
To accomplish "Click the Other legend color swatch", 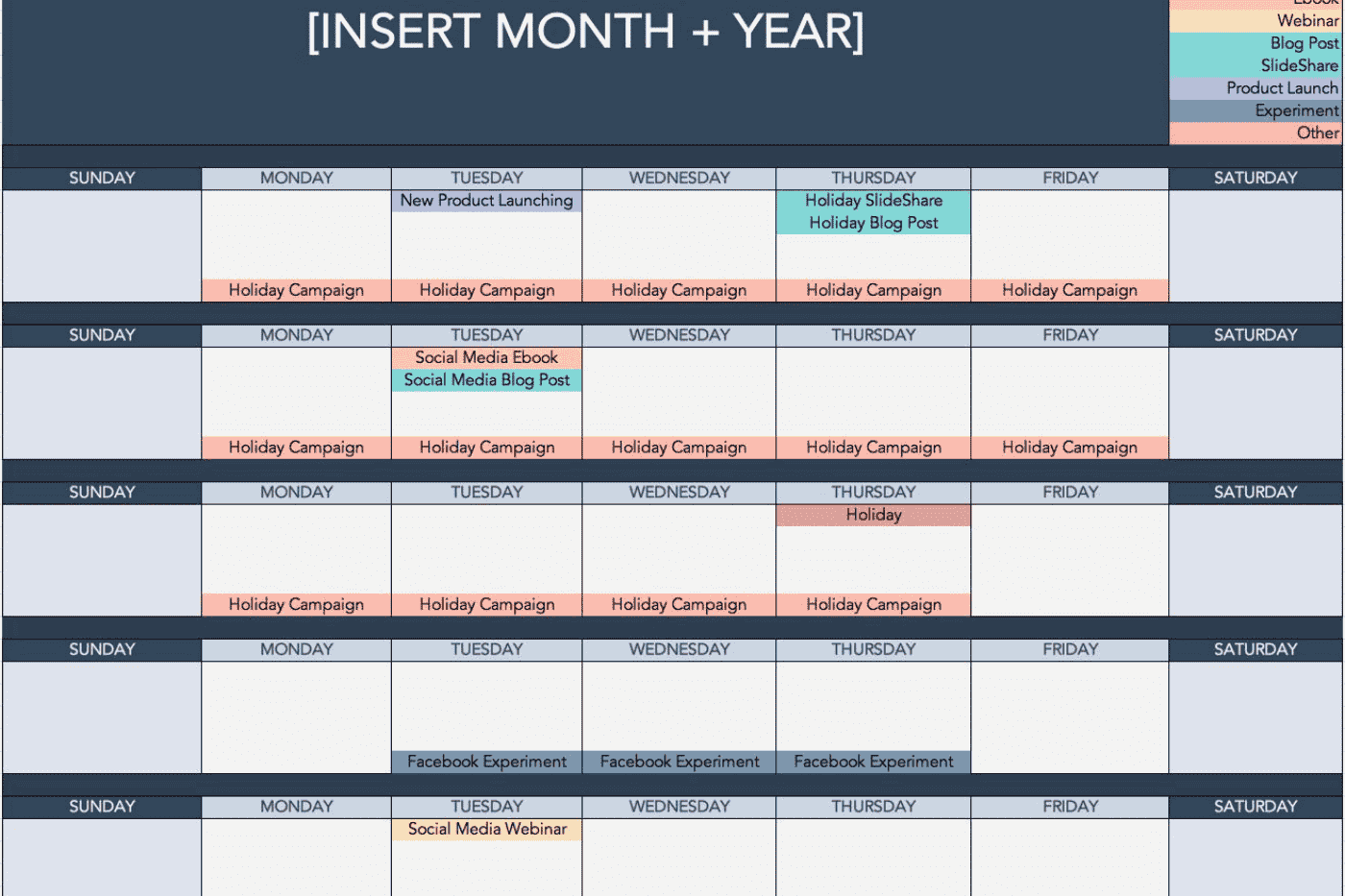I will tap(1255, 133).
